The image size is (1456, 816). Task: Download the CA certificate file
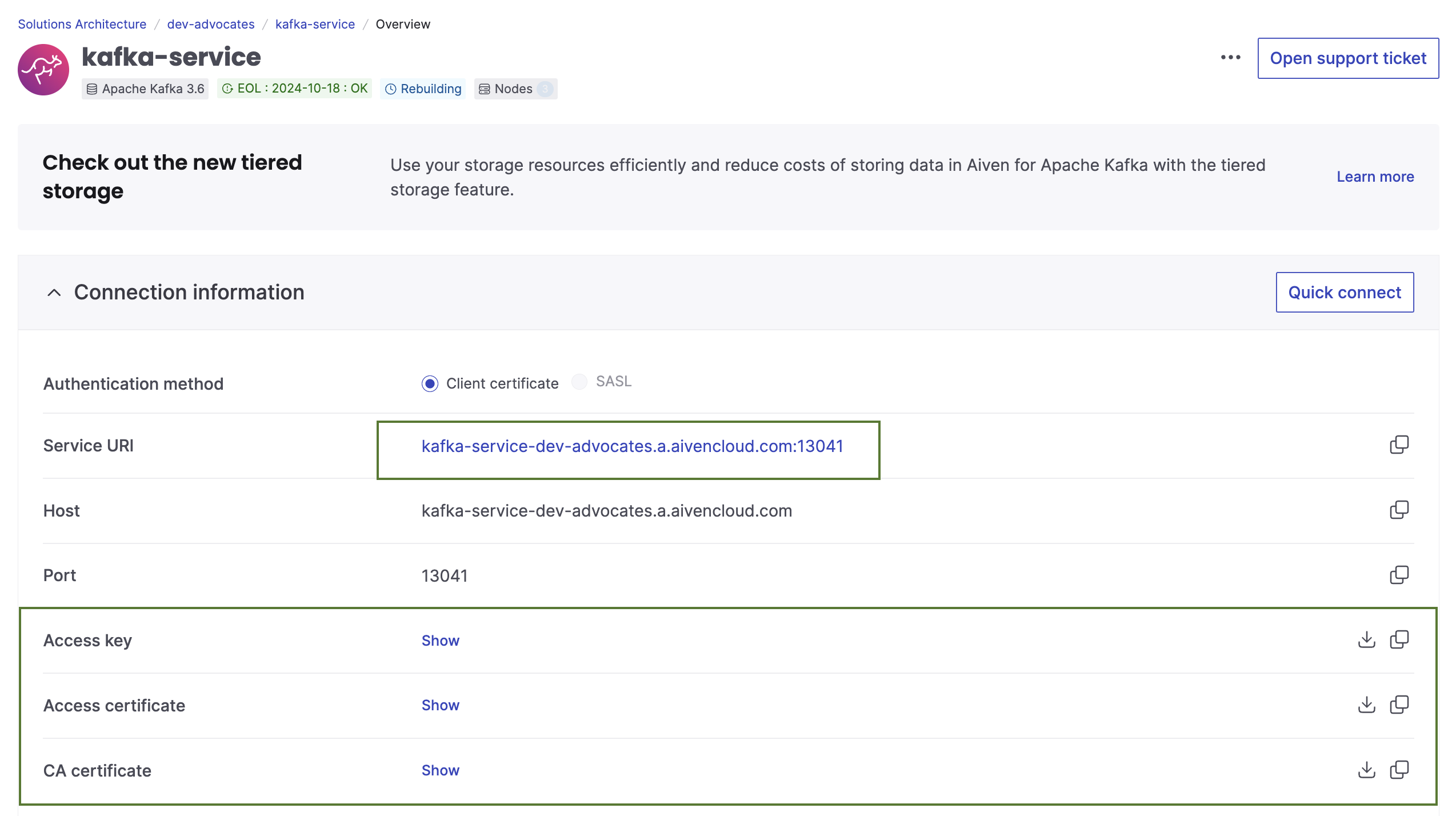[1366, 770]
